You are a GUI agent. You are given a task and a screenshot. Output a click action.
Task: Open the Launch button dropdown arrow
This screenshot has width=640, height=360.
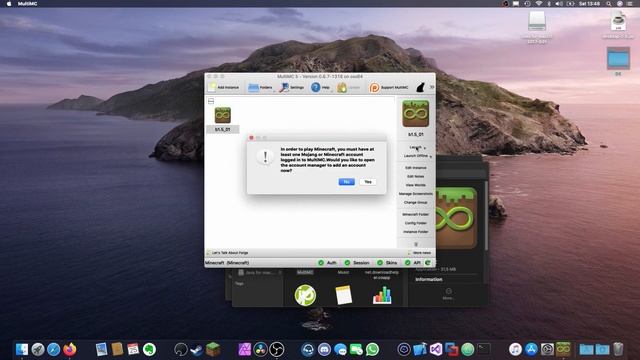point(425,148)
